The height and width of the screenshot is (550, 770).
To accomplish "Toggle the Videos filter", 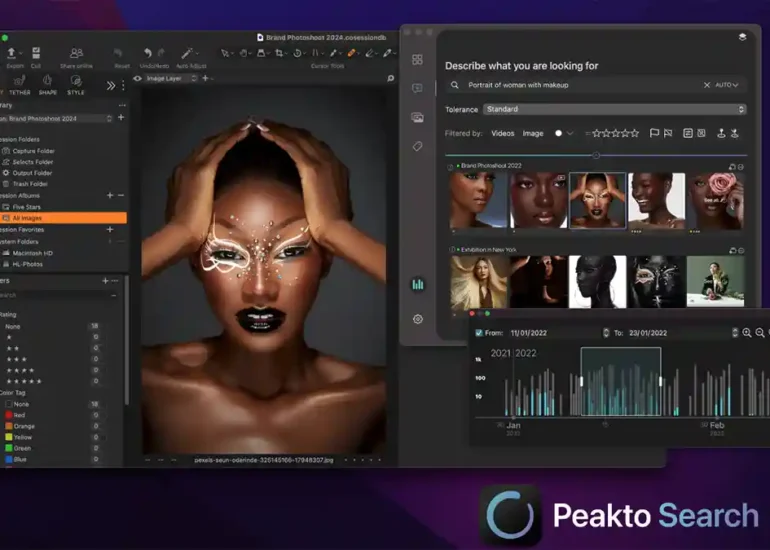I will [x=502, y=133].
